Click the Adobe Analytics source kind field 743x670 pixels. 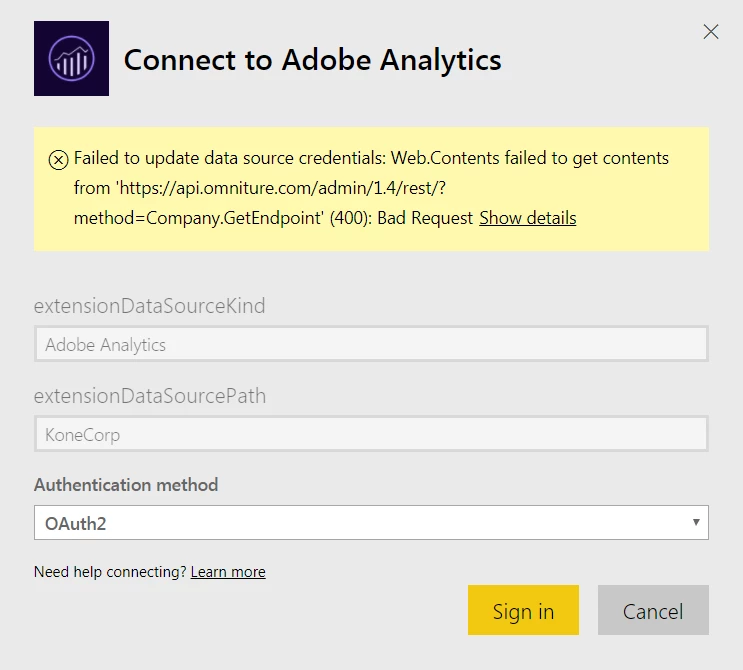pyautogui.click(x=371, y=344)
